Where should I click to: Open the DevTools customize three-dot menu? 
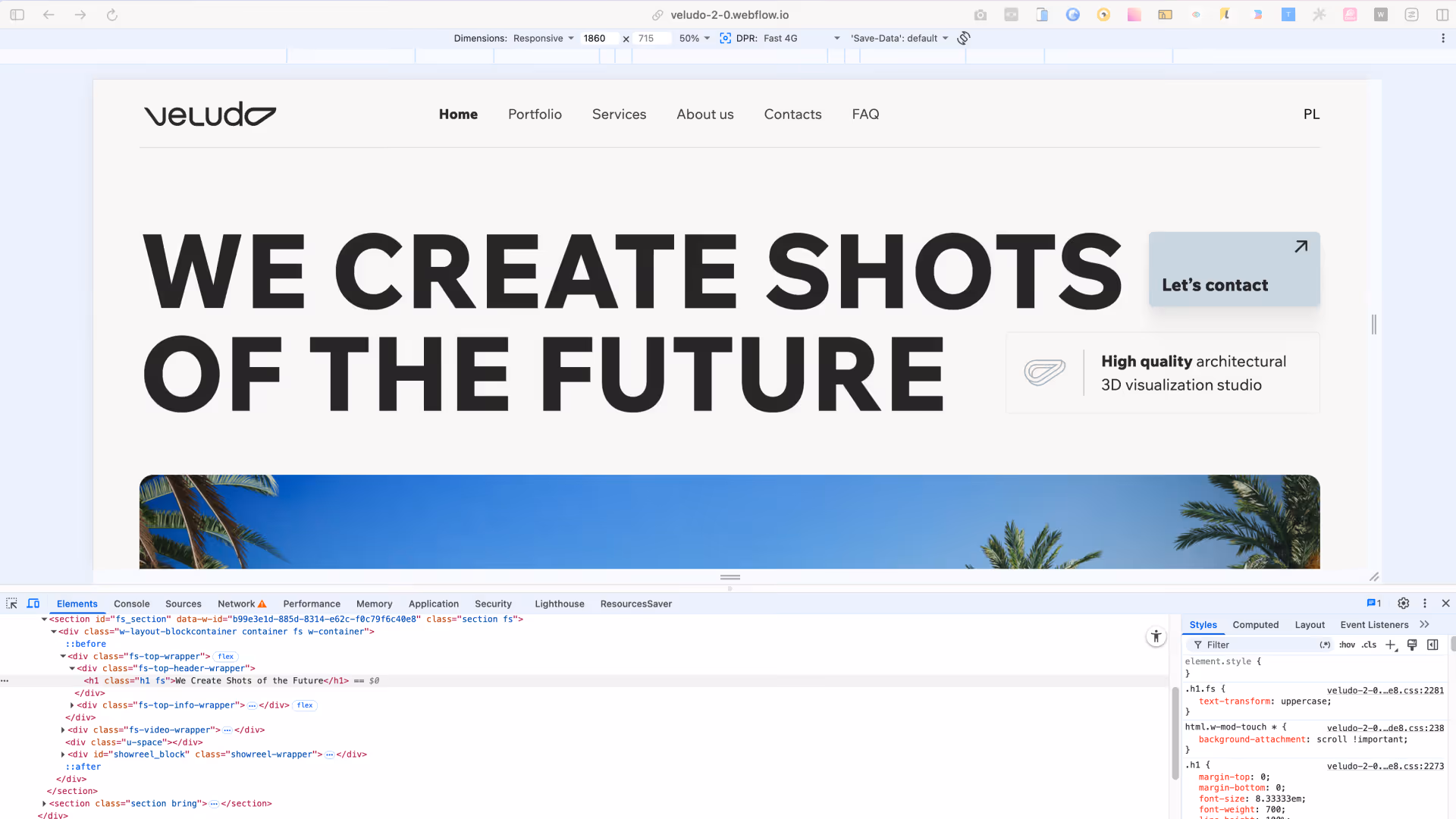pos(1425,604)
